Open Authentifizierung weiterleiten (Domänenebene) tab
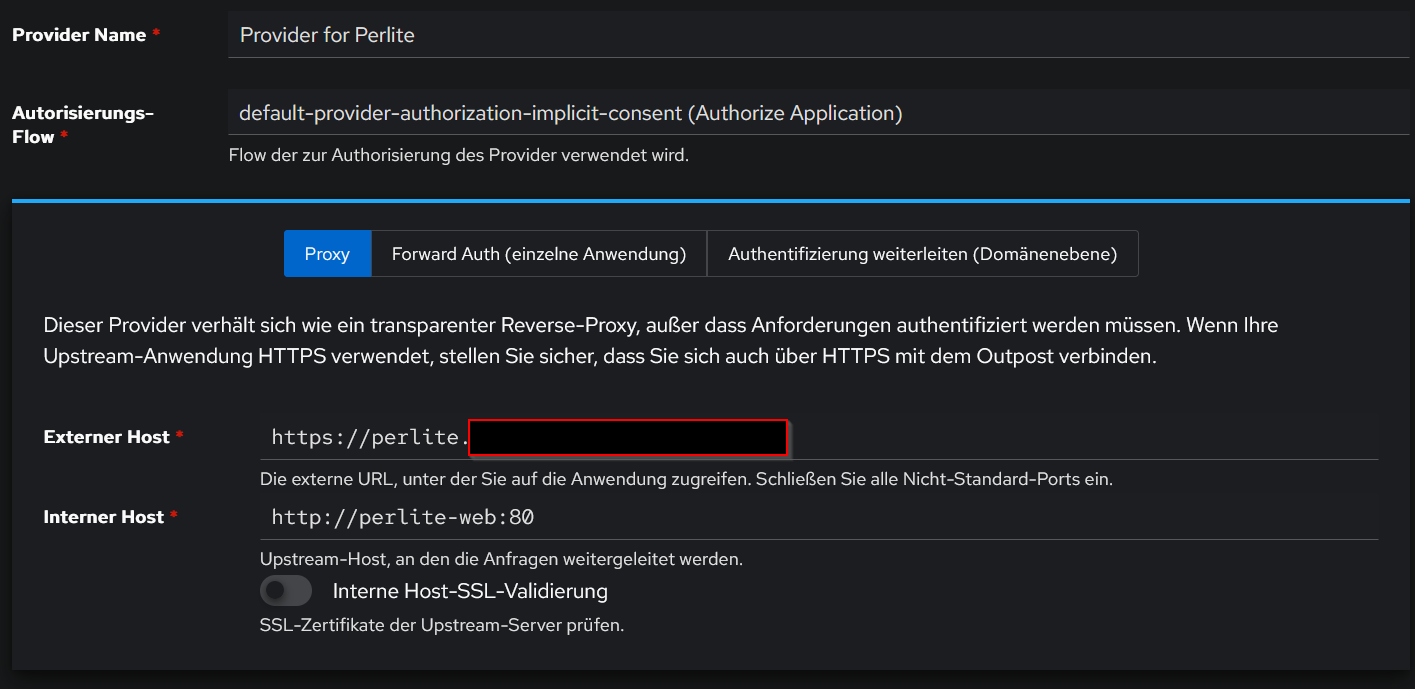Viewport: 1415px width, 689px height. tap(922, 254)
